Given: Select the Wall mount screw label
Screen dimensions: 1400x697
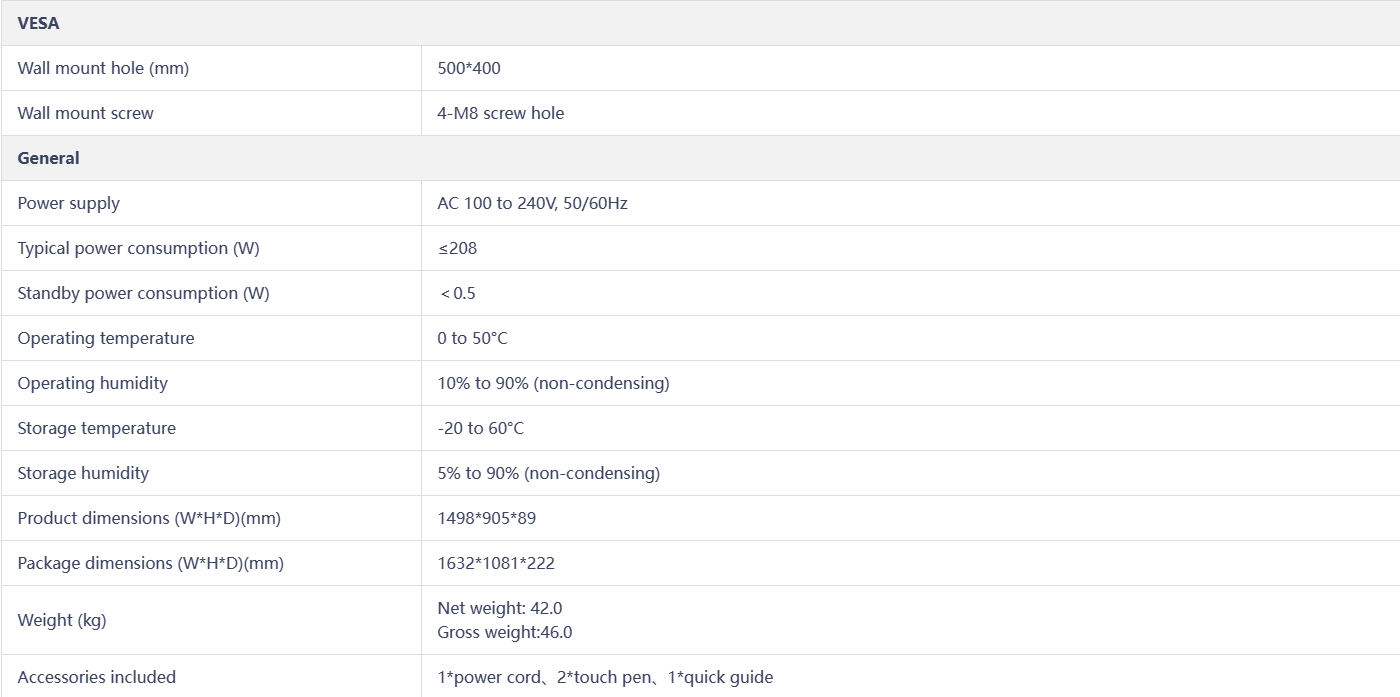Looking at the screenshot, I should click(85, 113).
